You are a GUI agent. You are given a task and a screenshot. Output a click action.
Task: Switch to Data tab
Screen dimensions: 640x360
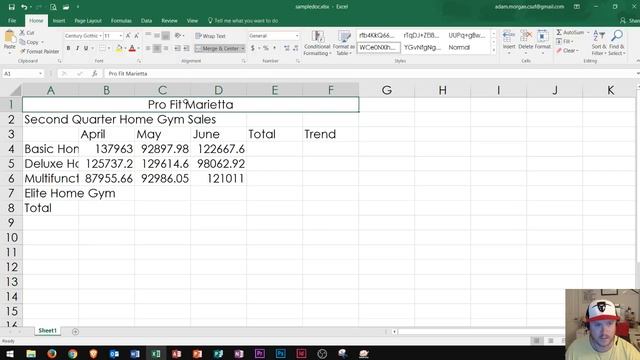click(146, 20)
